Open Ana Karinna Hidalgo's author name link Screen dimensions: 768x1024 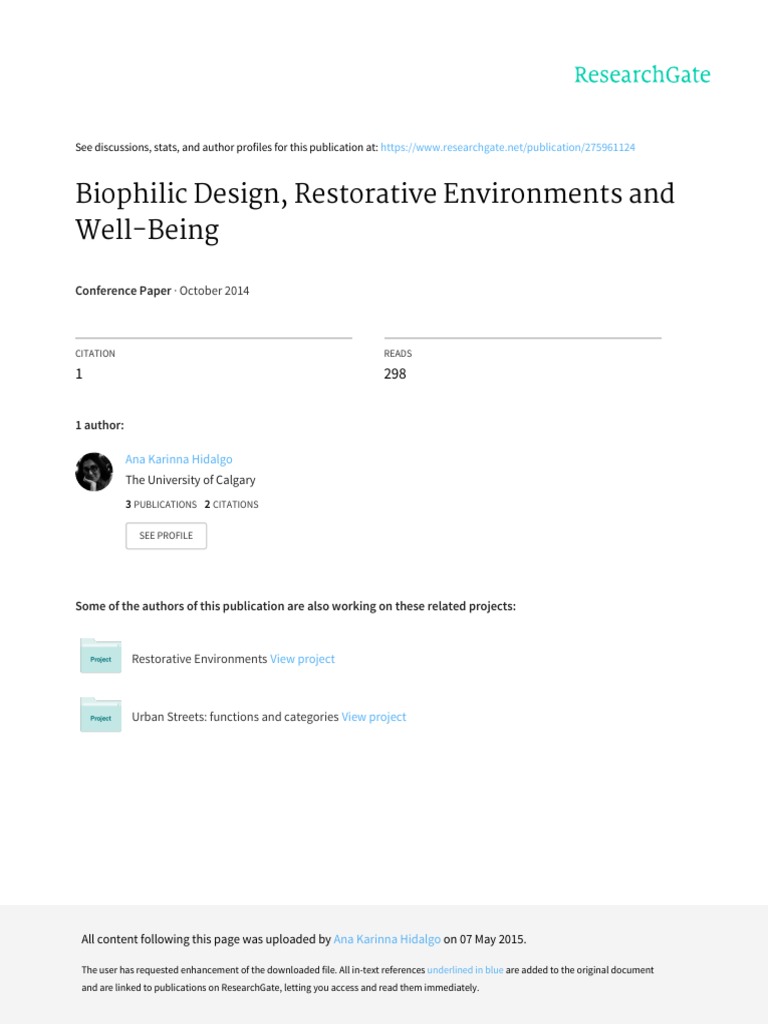[179, 459]
